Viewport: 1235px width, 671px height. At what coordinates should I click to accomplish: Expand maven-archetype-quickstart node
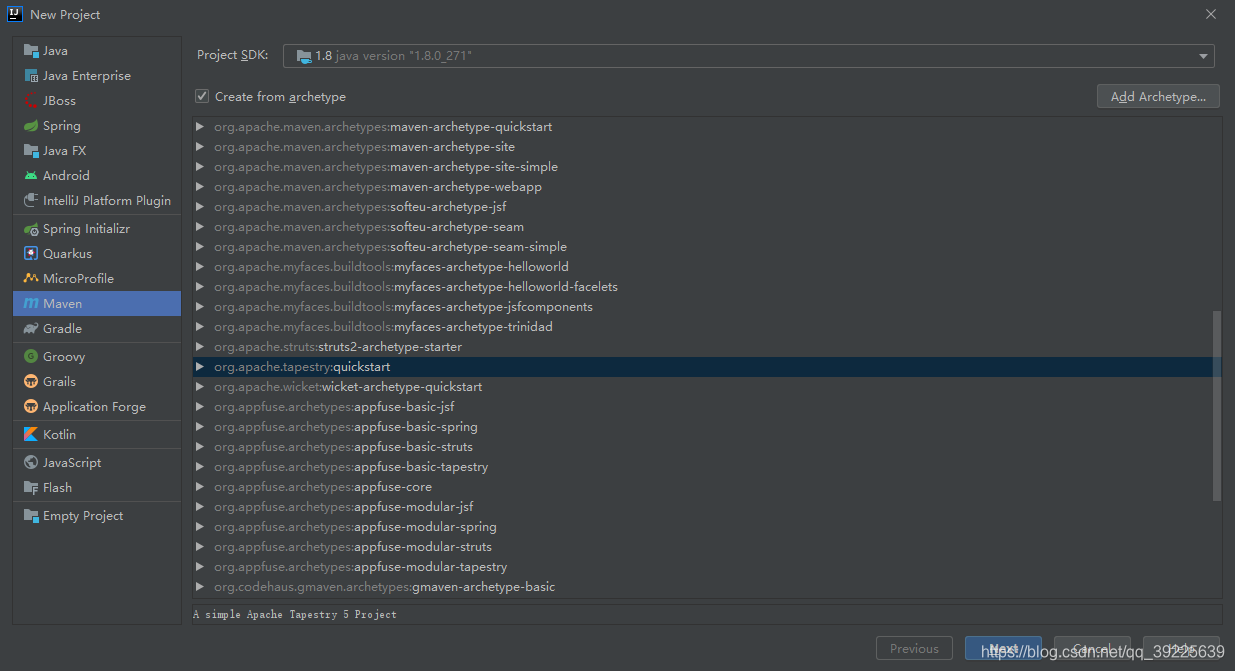point(200,127)
